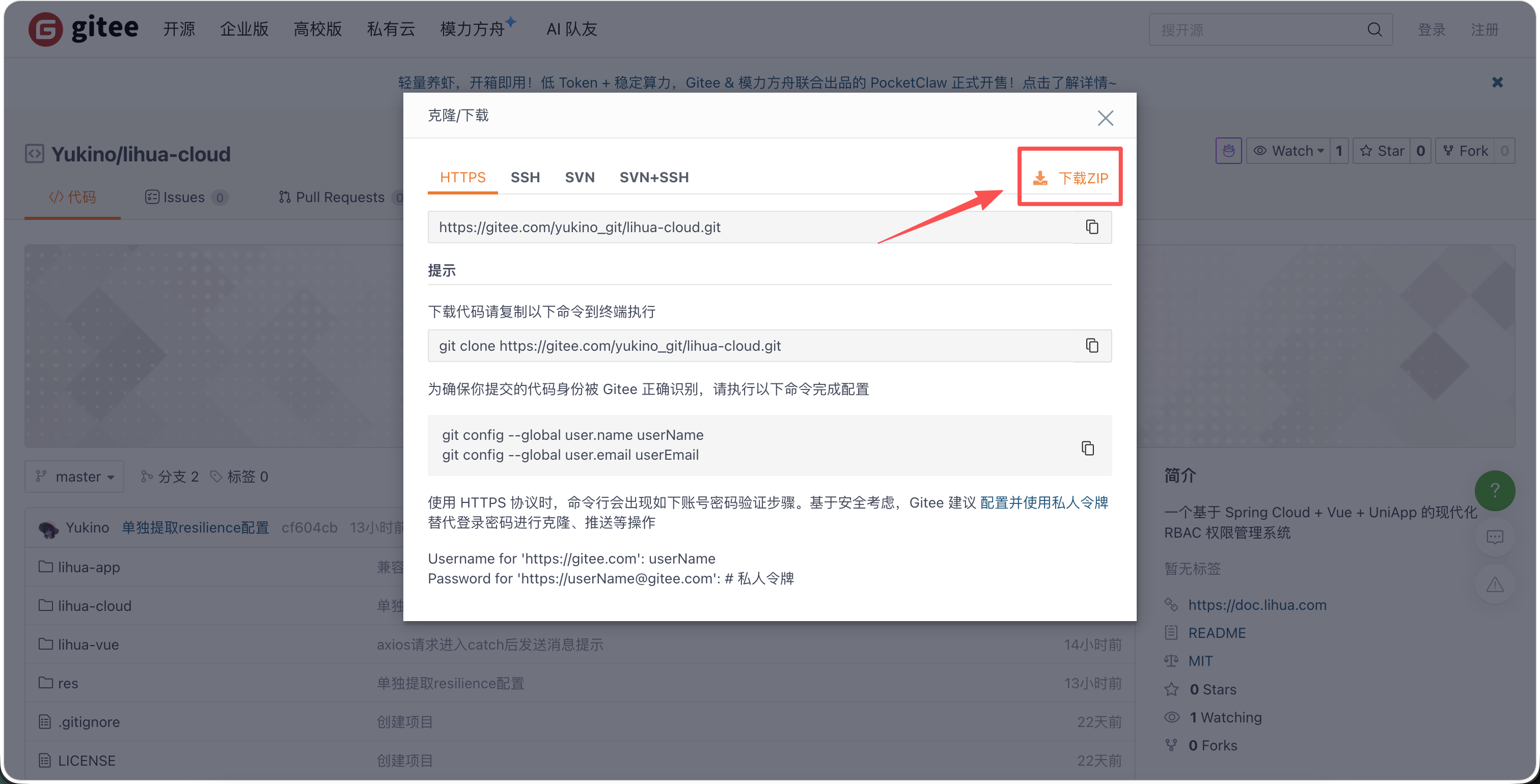
Task: Click the Gitee logo
Action: (84, 29)
